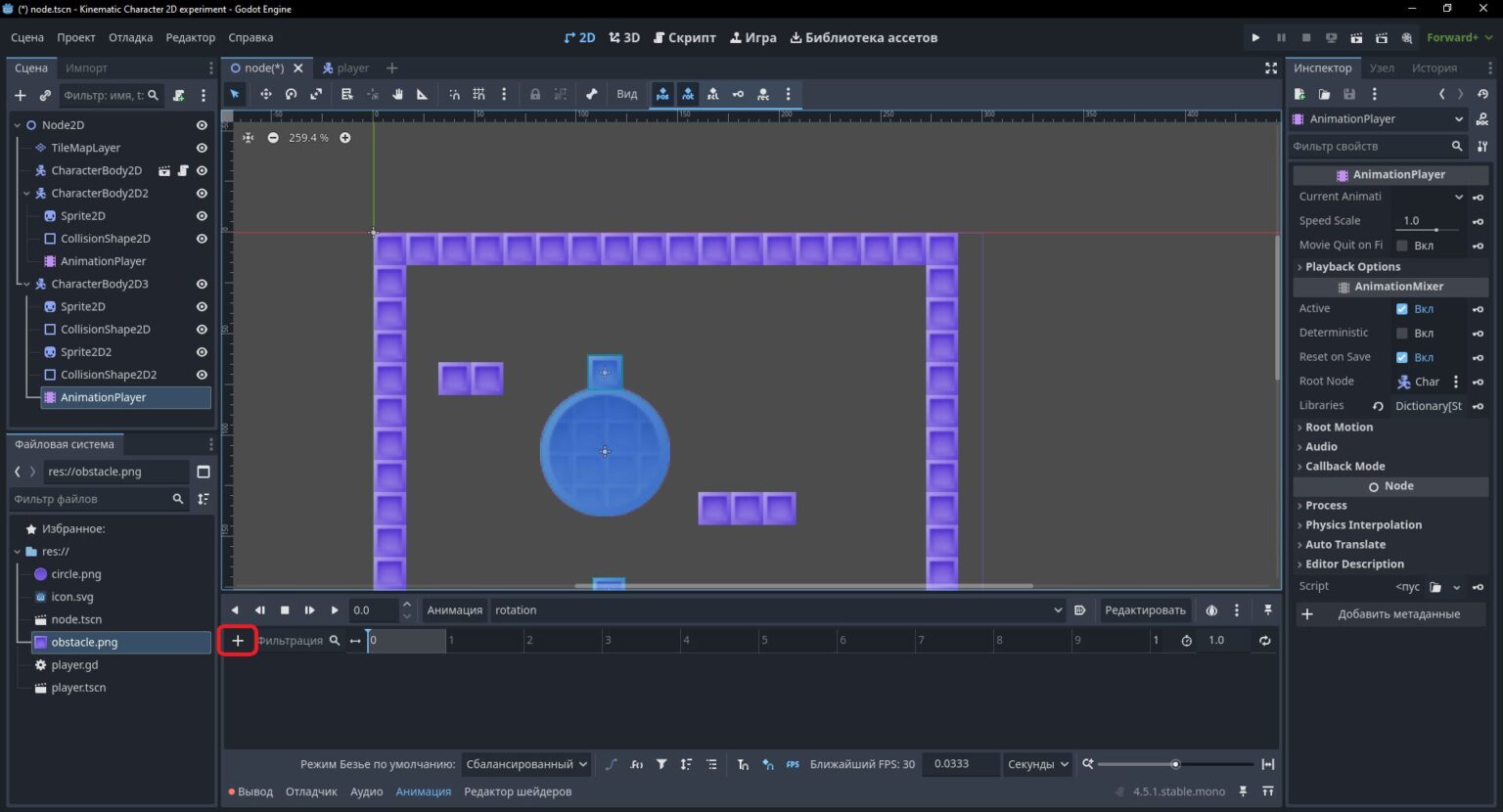1503x812 pixels.
Task: Open the rotation animation name dropdown
Action: [777, 609]
